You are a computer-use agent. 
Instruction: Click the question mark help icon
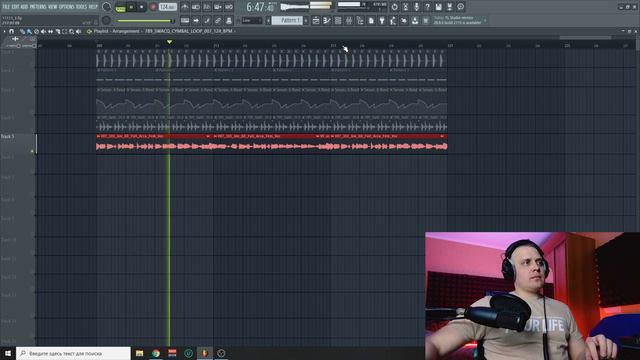tap(427, 7)
